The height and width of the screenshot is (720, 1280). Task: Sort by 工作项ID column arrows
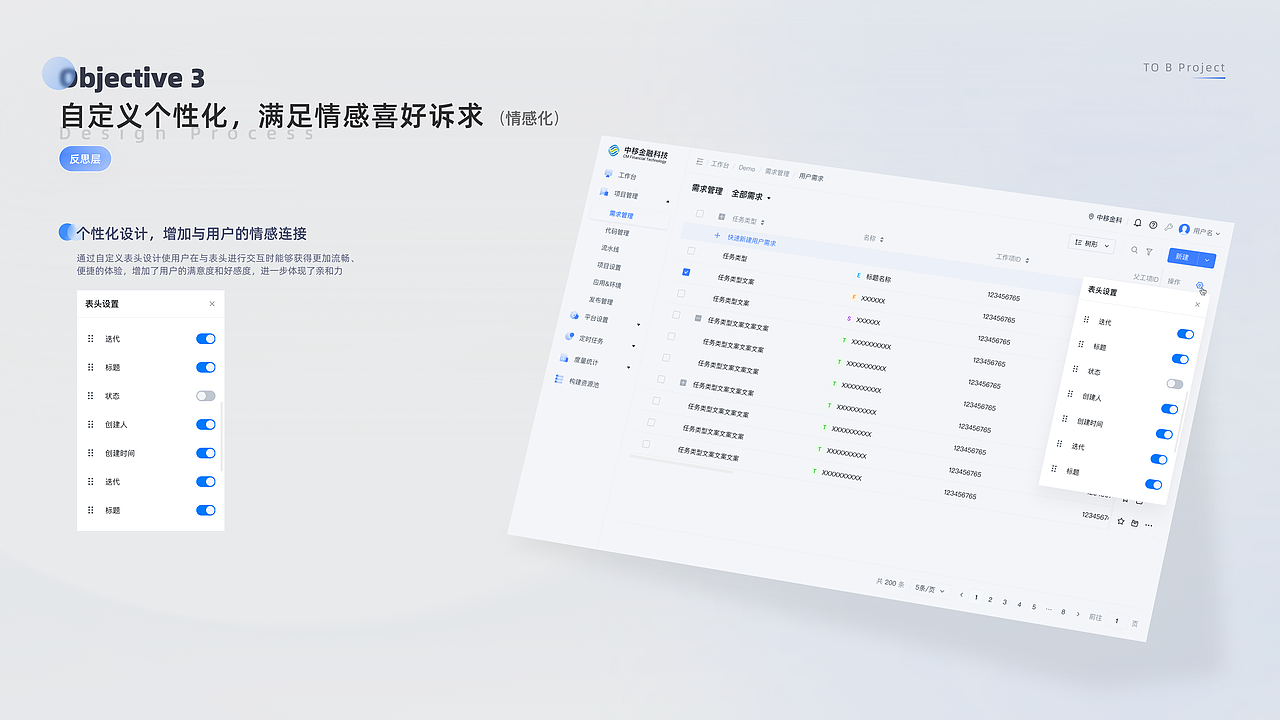click(x=1028, y=261)
